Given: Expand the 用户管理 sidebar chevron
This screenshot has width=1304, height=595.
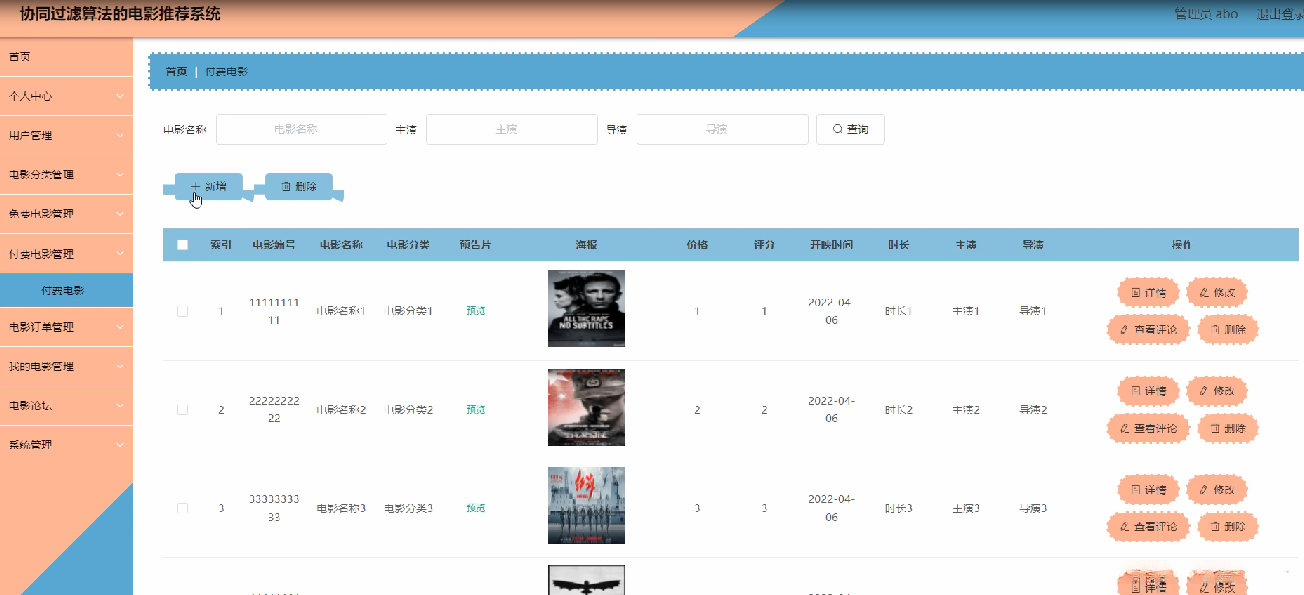Looking at the screenshot, I should click(x=119, y=135).
